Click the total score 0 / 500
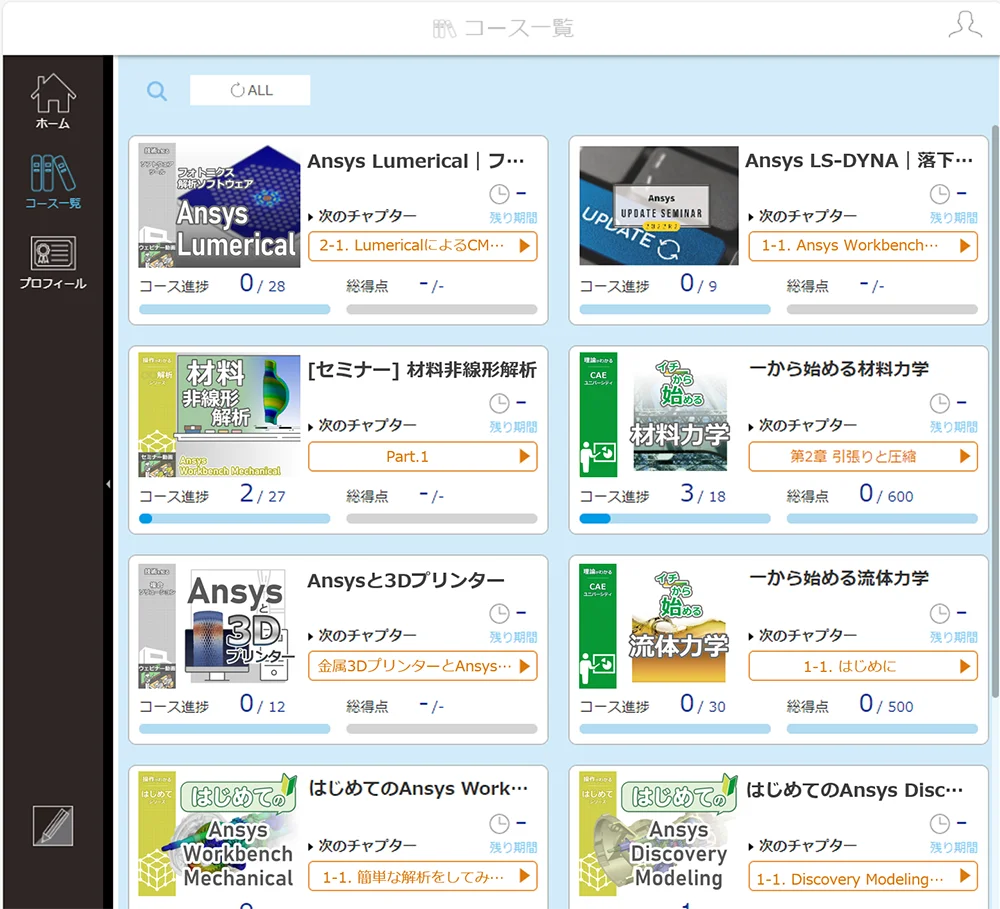 tap(886, 704)
